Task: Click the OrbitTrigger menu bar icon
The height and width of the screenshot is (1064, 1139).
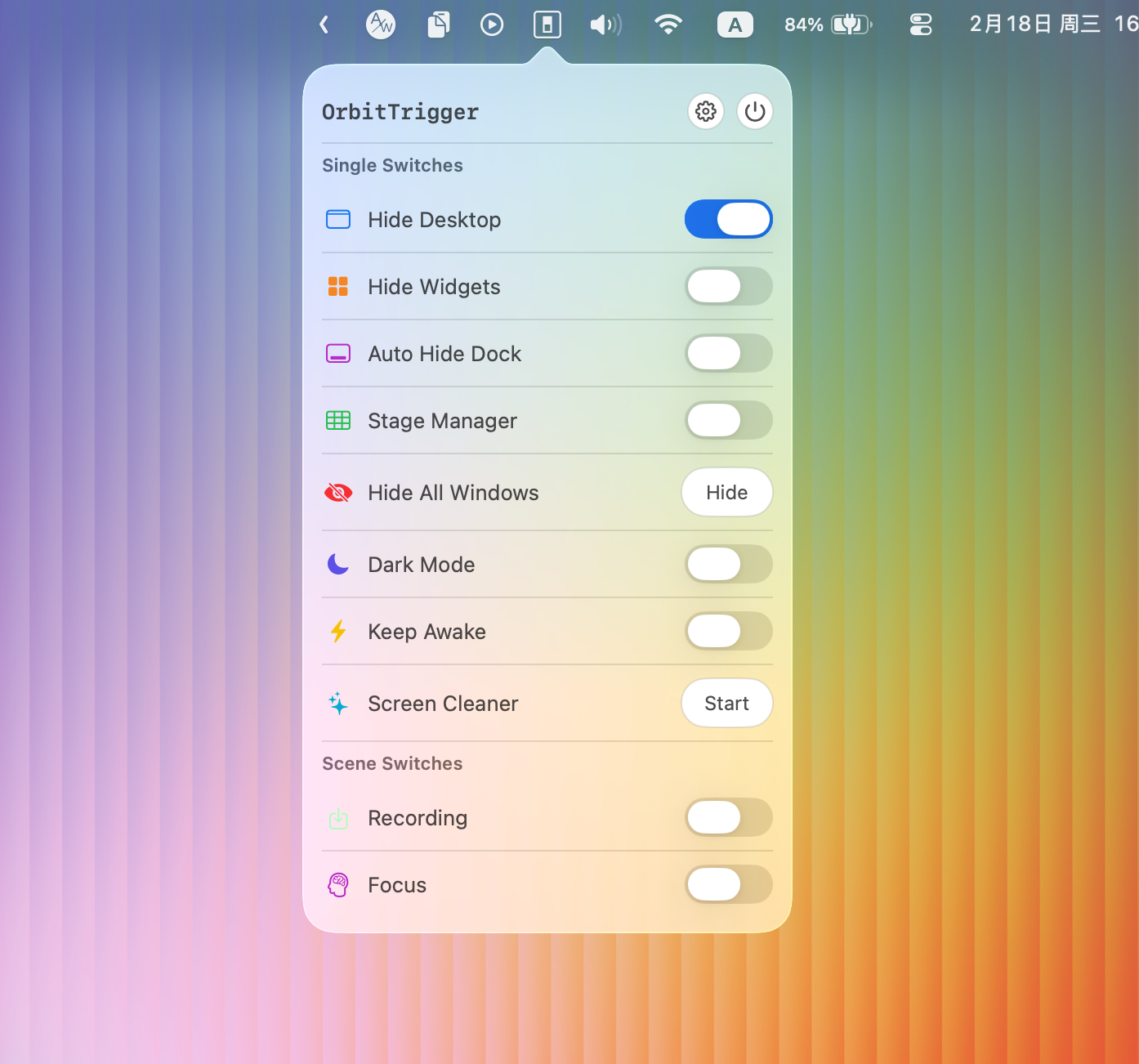Action: click(547, 25)
